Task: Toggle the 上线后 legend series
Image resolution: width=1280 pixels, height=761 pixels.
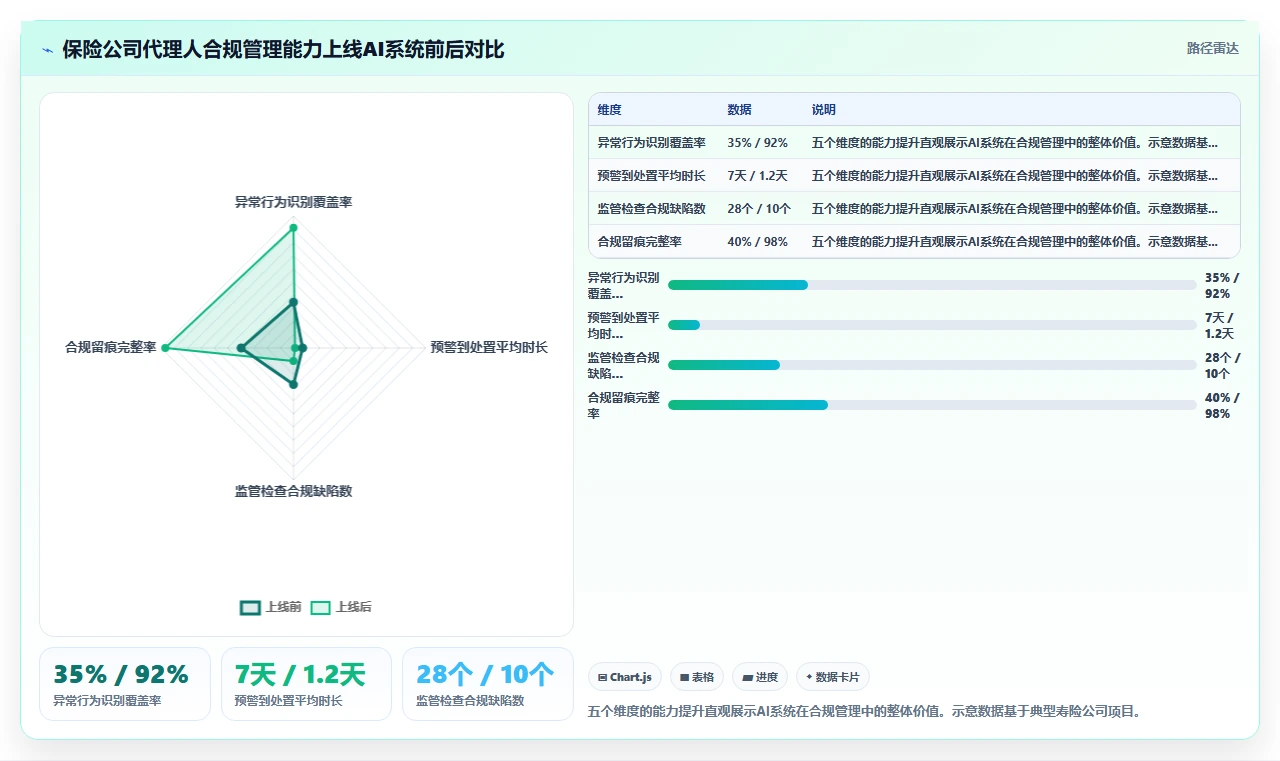Action: [341, 607]
